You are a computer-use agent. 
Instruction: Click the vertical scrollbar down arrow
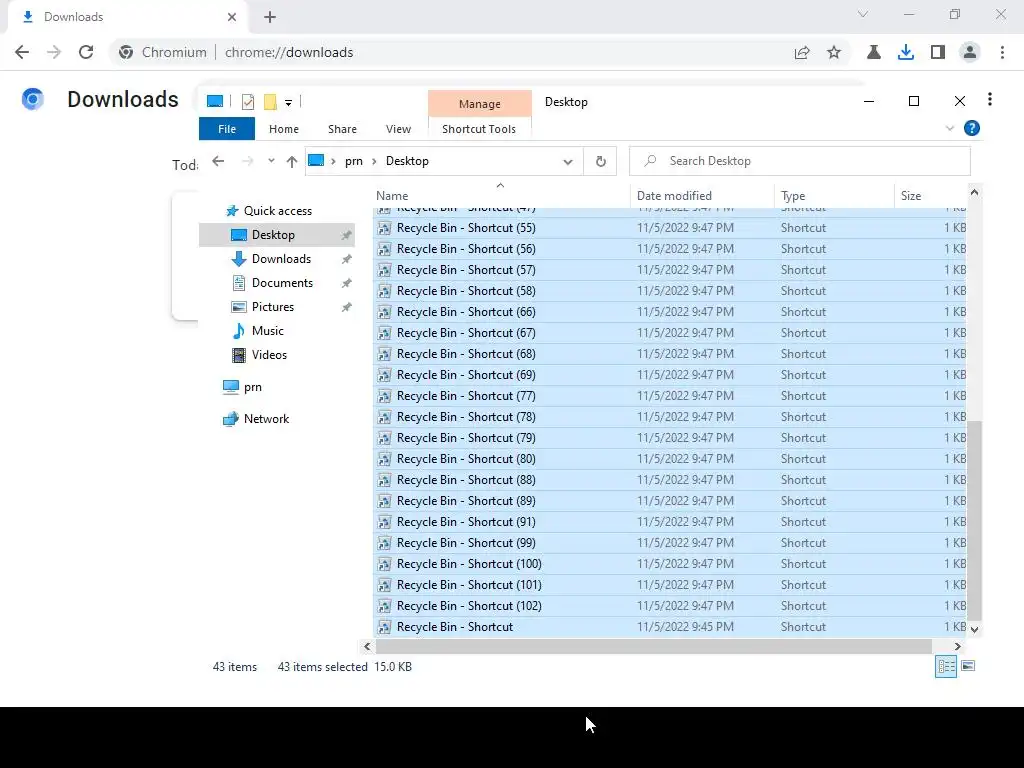click(974, 630)
